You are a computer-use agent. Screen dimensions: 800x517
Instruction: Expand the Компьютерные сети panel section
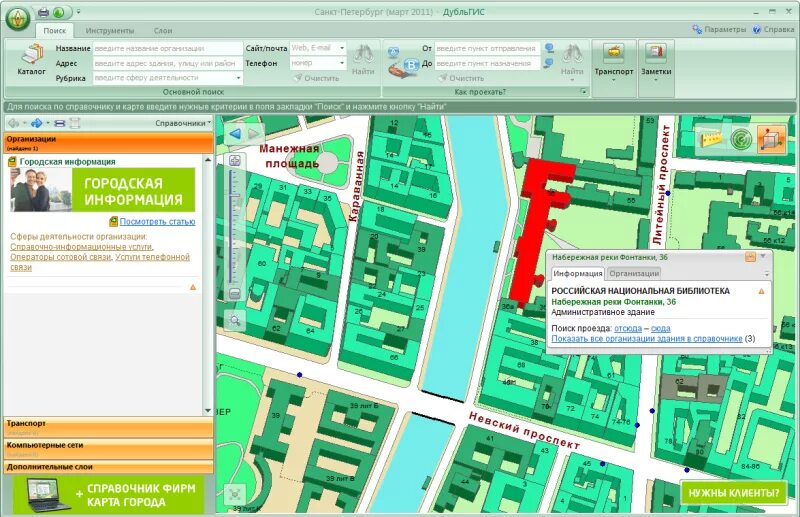pos(108,450)
